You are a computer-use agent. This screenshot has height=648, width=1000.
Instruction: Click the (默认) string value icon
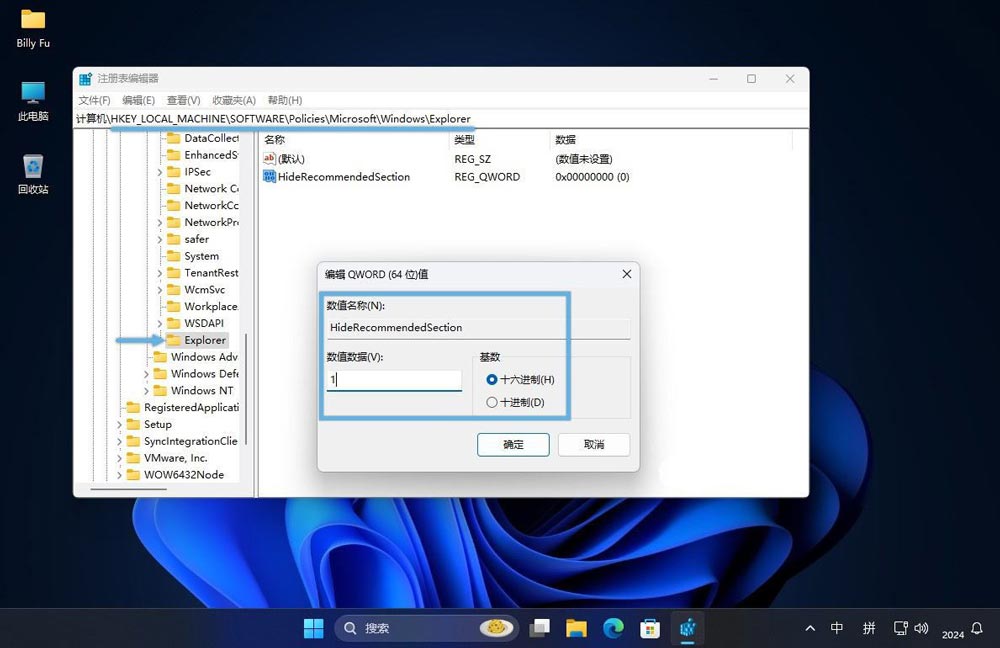coord(269,159)
